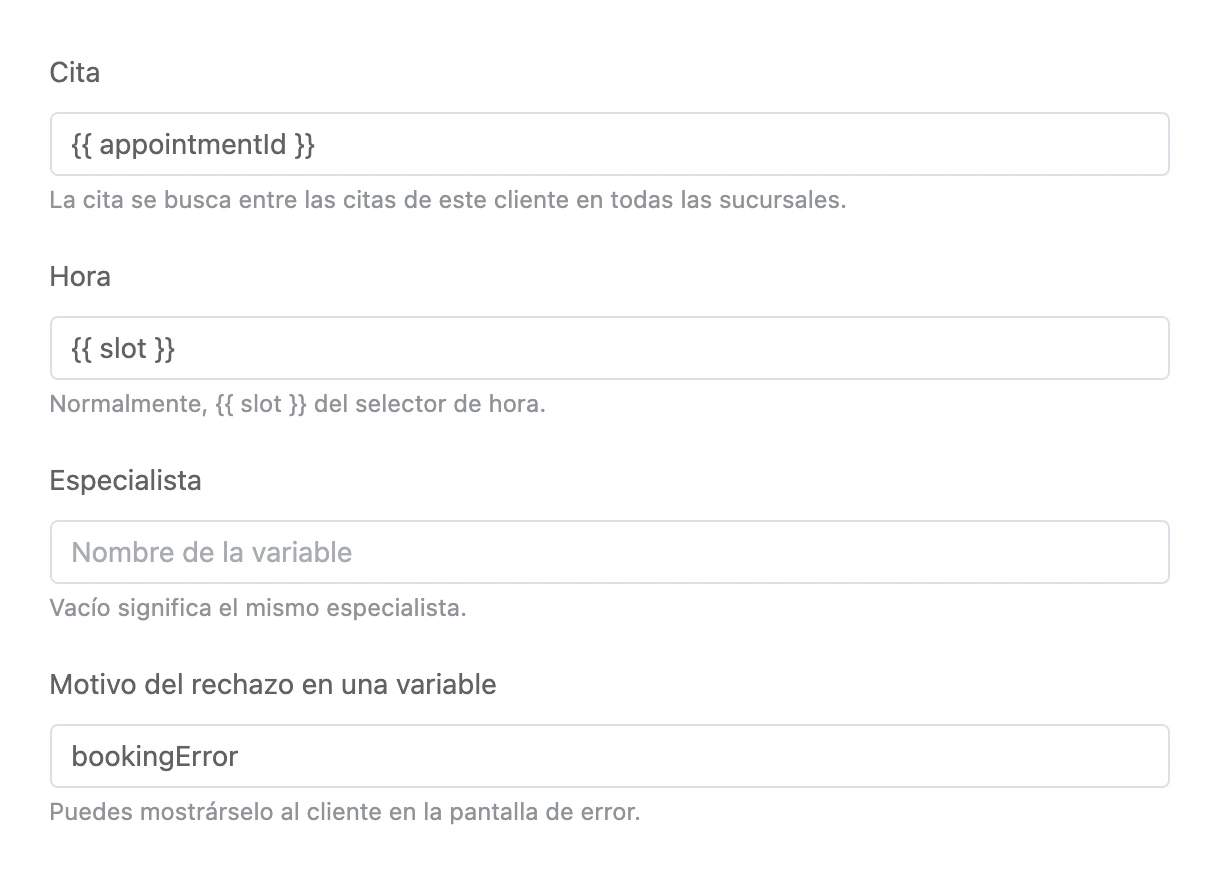Click the "Vacío significa el mismo especialista" hint
The image size is (1216, 878).
(x=258, y=608)
